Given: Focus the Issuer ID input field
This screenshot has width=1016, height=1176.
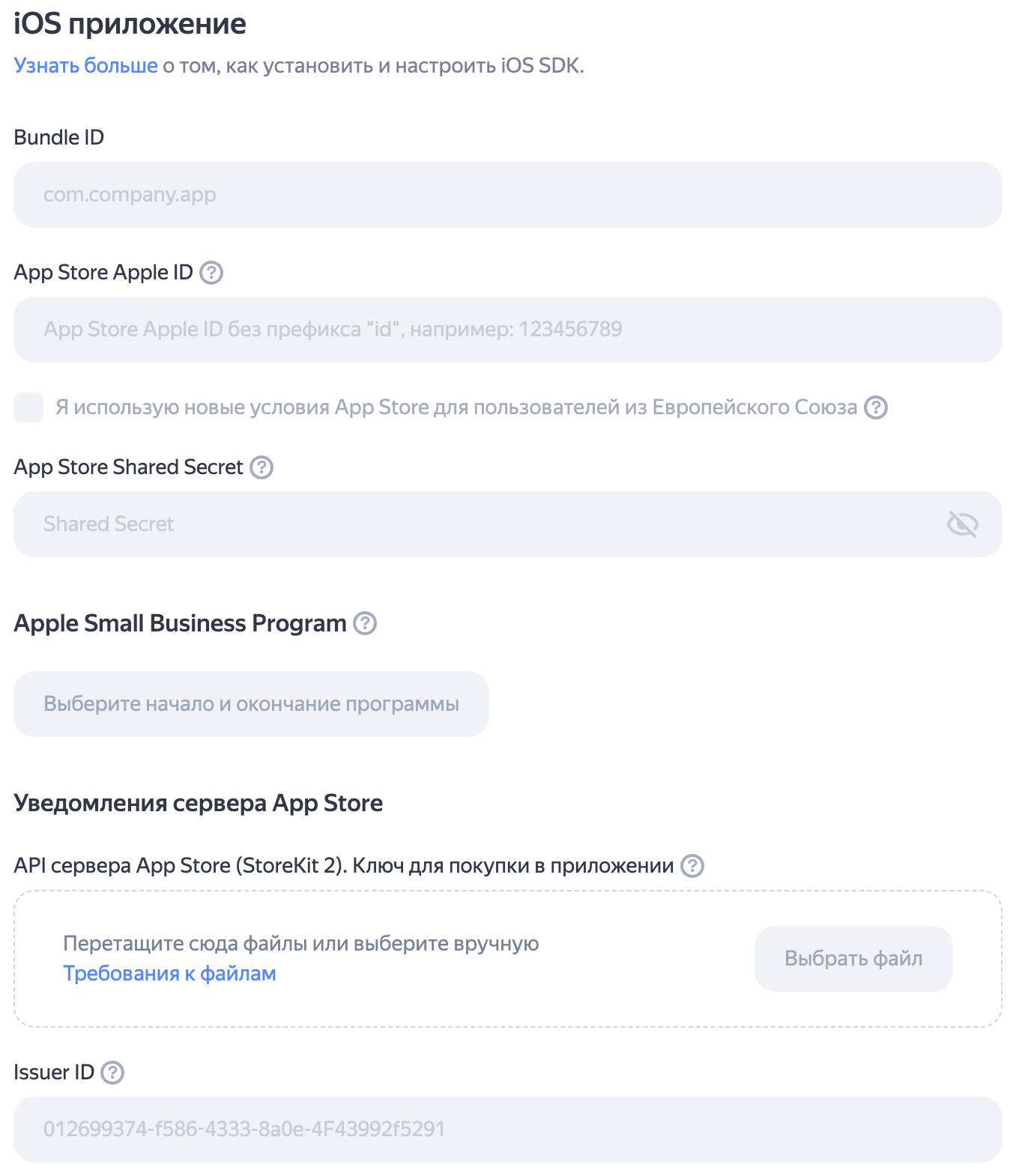Looking at the screenshot, I should [x=507, y=1130].
